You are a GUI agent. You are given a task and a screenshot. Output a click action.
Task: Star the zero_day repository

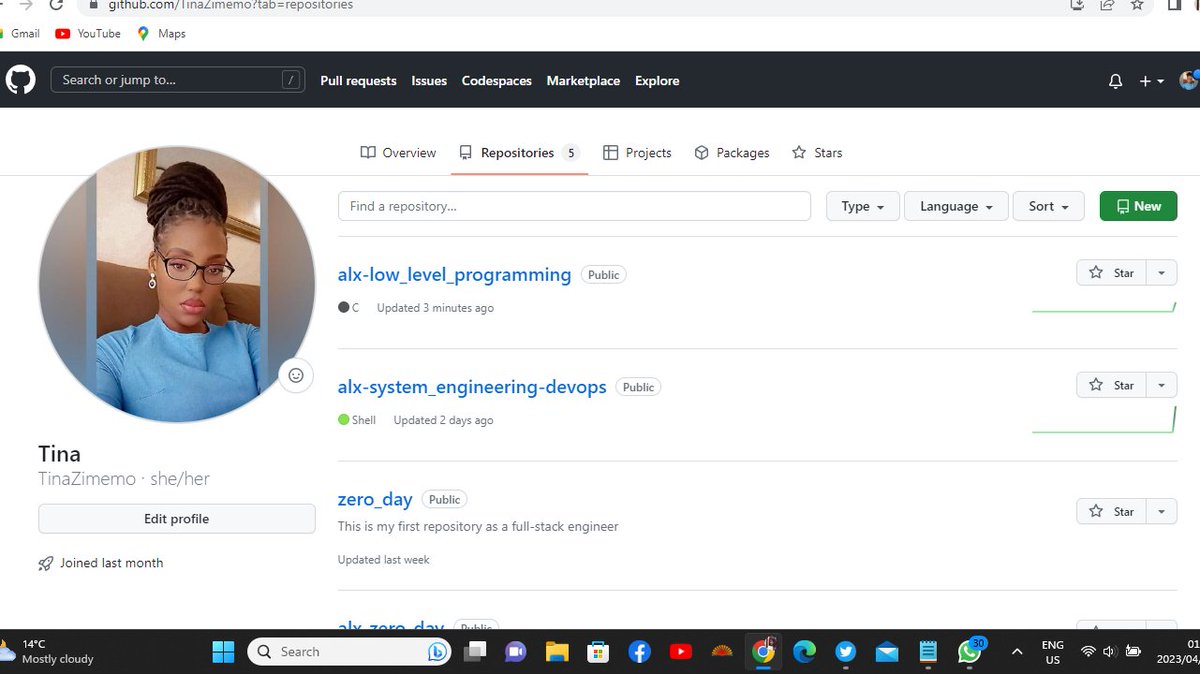[x=1111, y=511]
